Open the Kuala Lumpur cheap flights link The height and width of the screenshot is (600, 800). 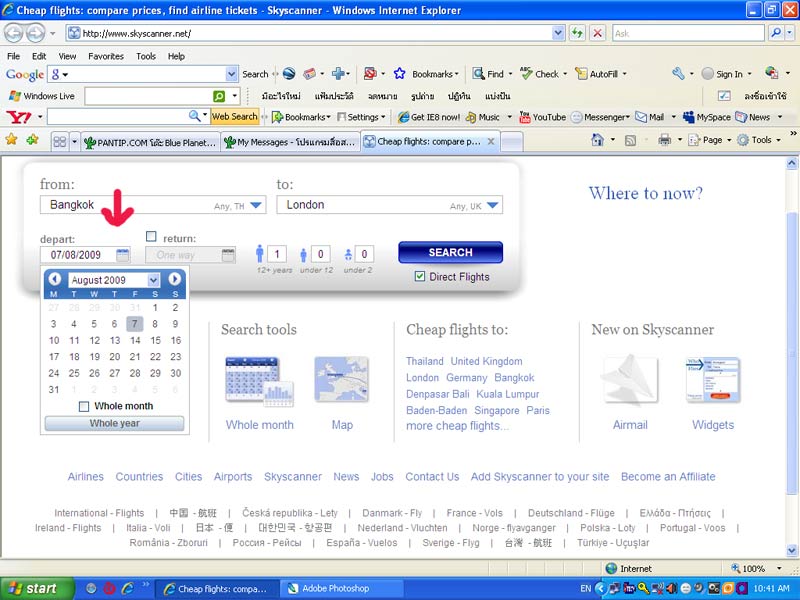tap(508, 394)
